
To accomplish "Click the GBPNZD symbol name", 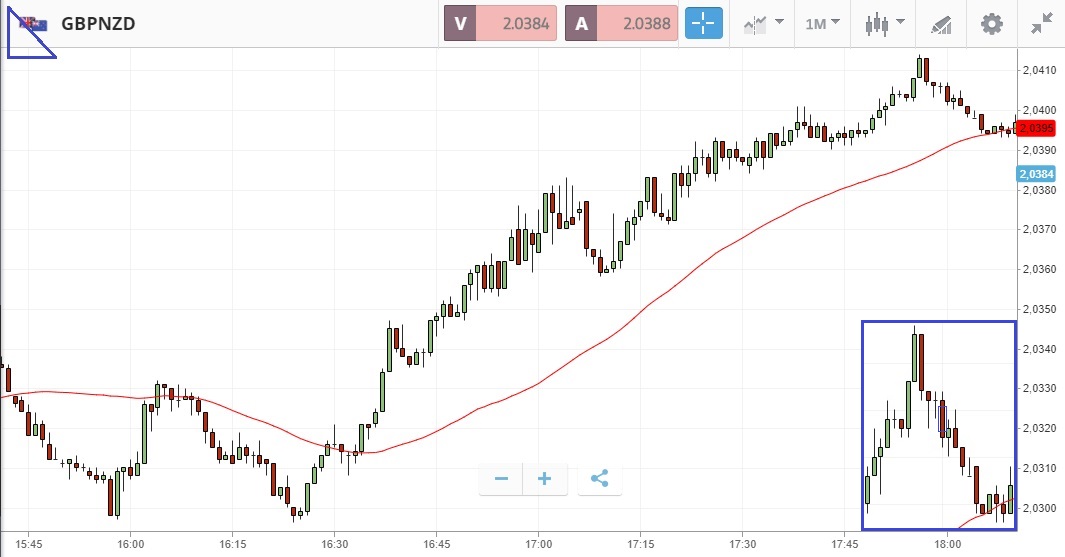I will point(98,24).
